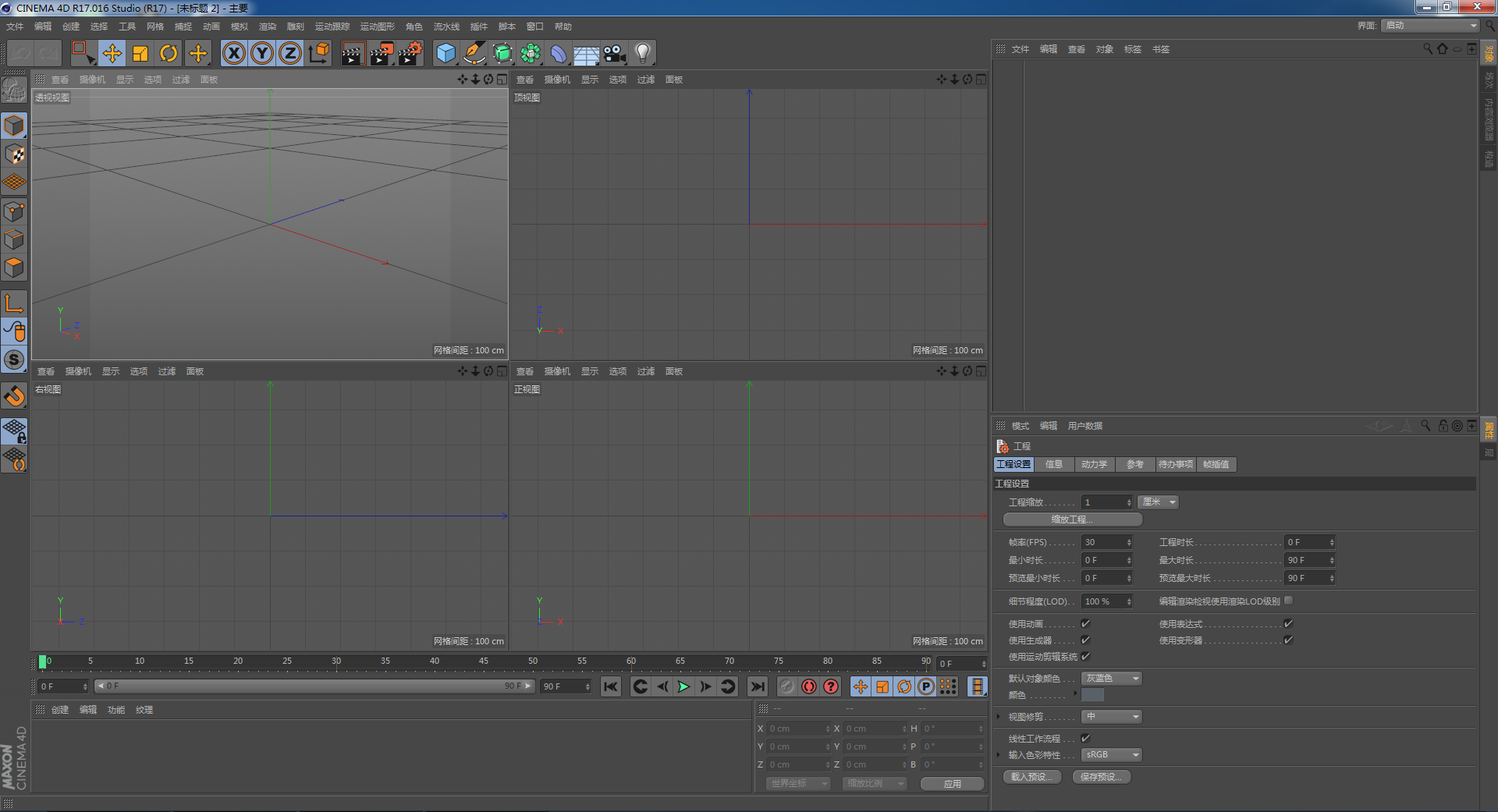Toggle use generators checkbox
1498x812 pixels.
(1085, 640)
